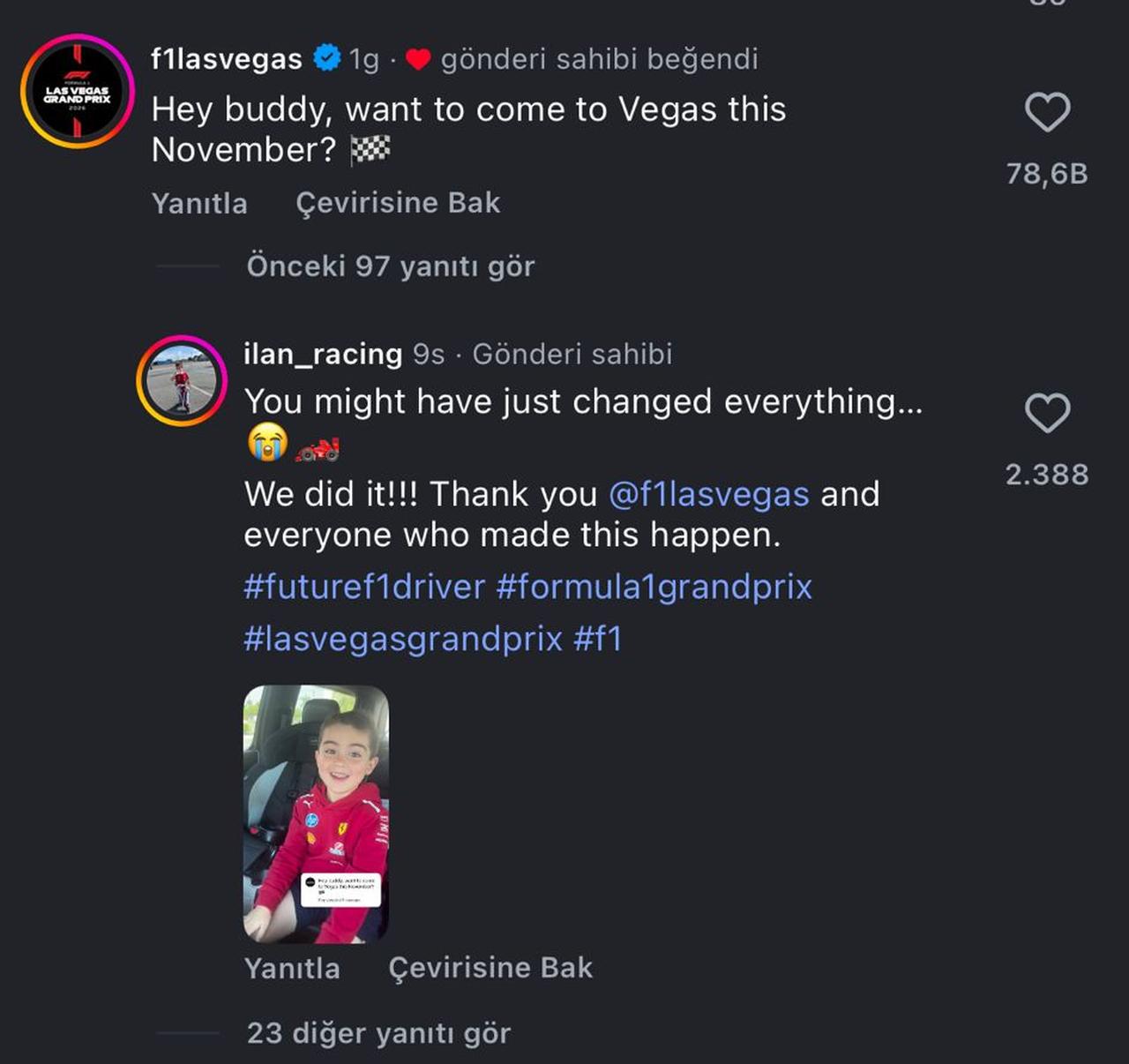Open the boy in red hoodie thumbnail

click(x=316, y=813)
